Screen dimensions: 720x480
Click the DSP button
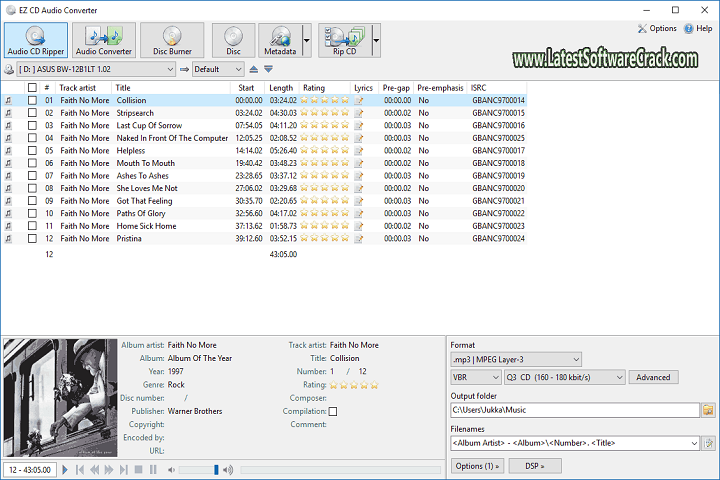tap(534, 466)
